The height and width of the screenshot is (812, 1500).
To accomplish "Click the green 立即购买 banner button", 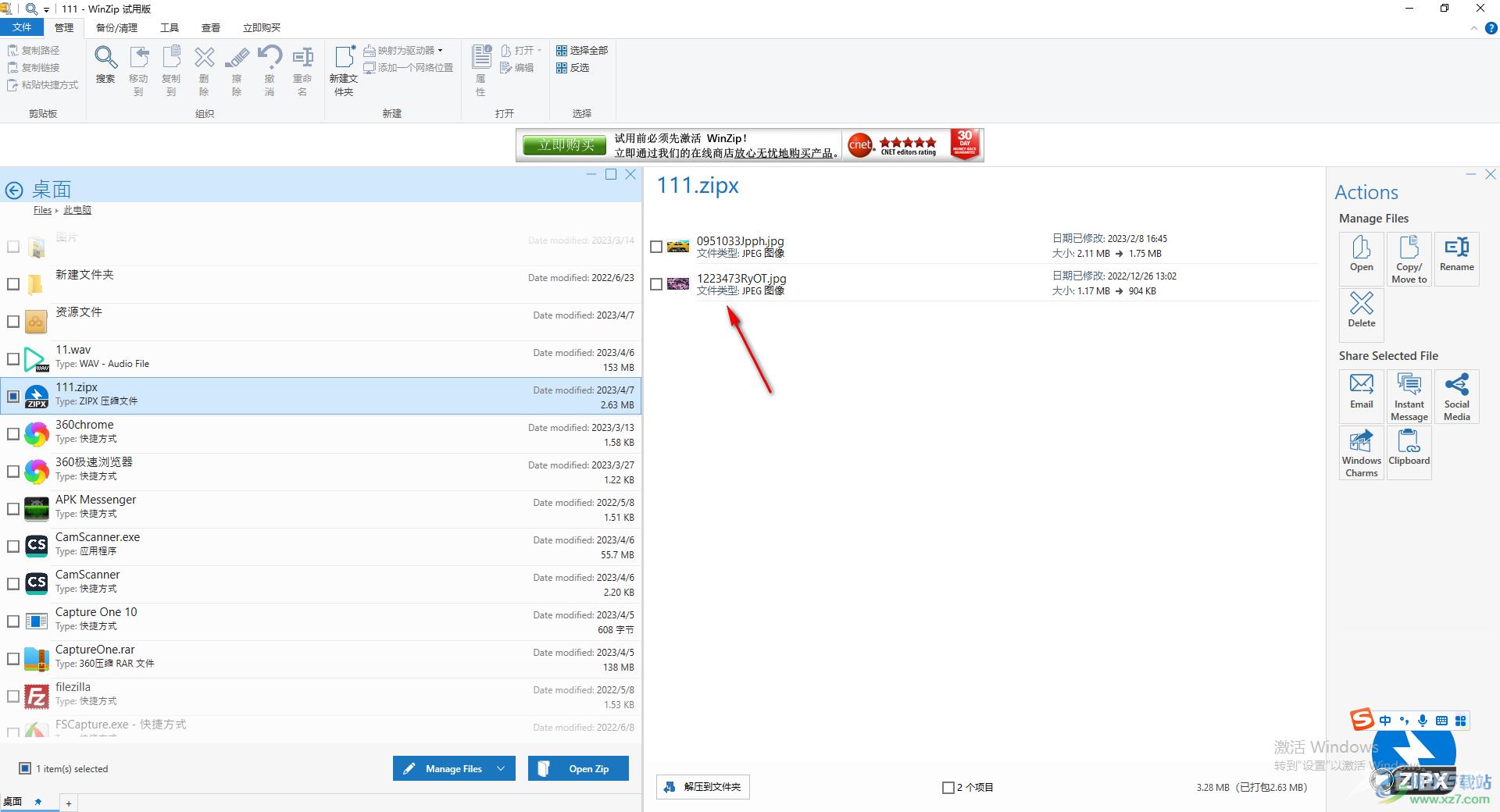I will pos(566,145).
